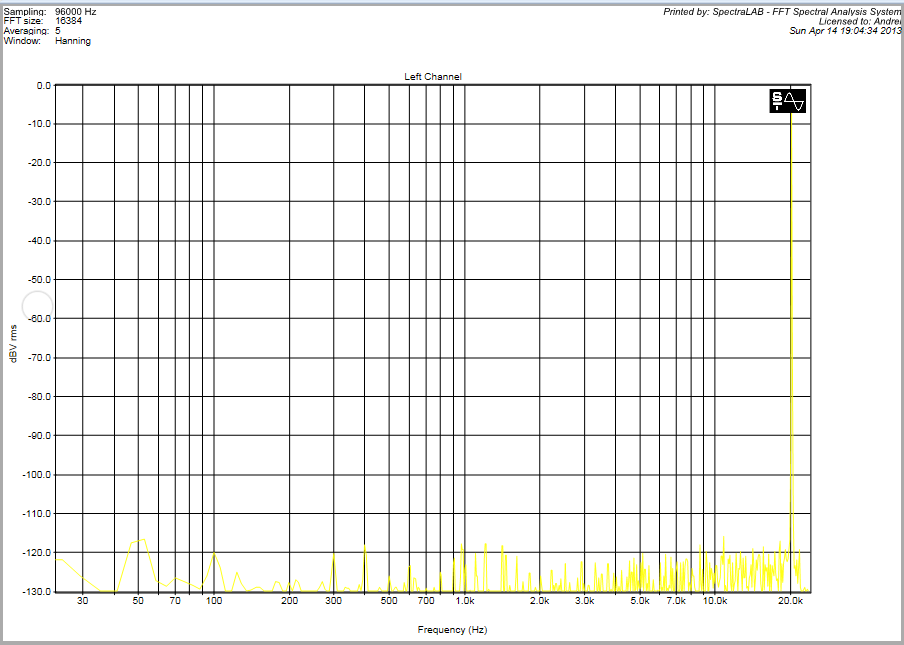Screen dimensions: 904x645
Task: Click the '50' frequency axis label
Action: pos(138,601)
